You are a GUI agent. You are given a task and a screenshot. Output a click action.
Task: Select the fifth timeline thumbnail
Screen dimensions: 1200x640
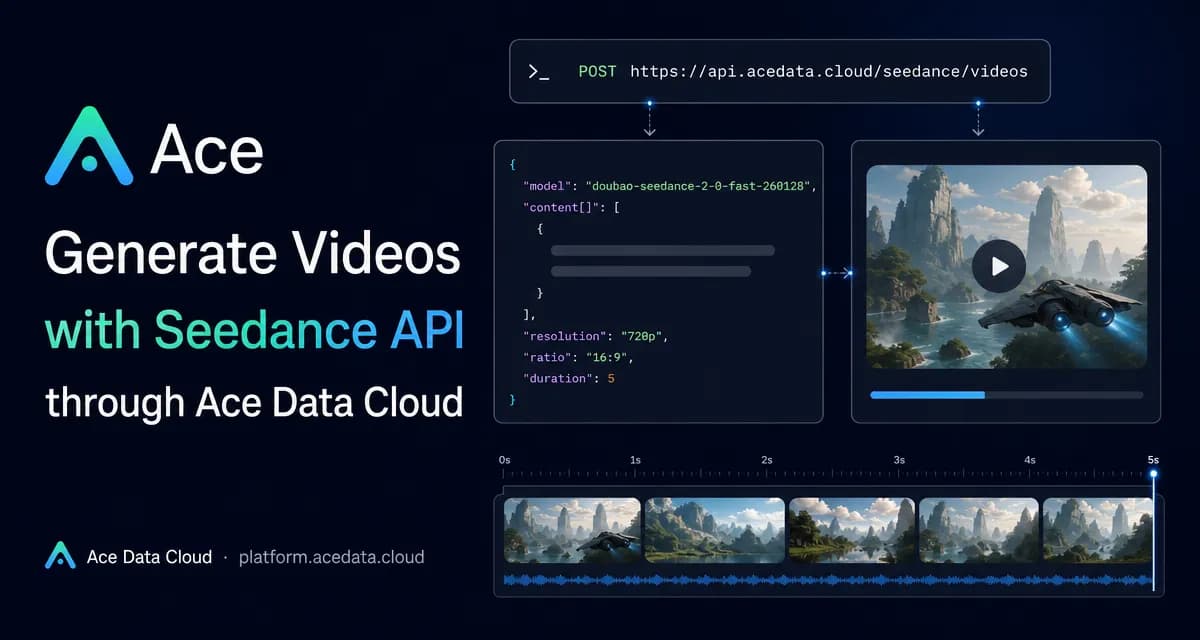click(1097, 530)
